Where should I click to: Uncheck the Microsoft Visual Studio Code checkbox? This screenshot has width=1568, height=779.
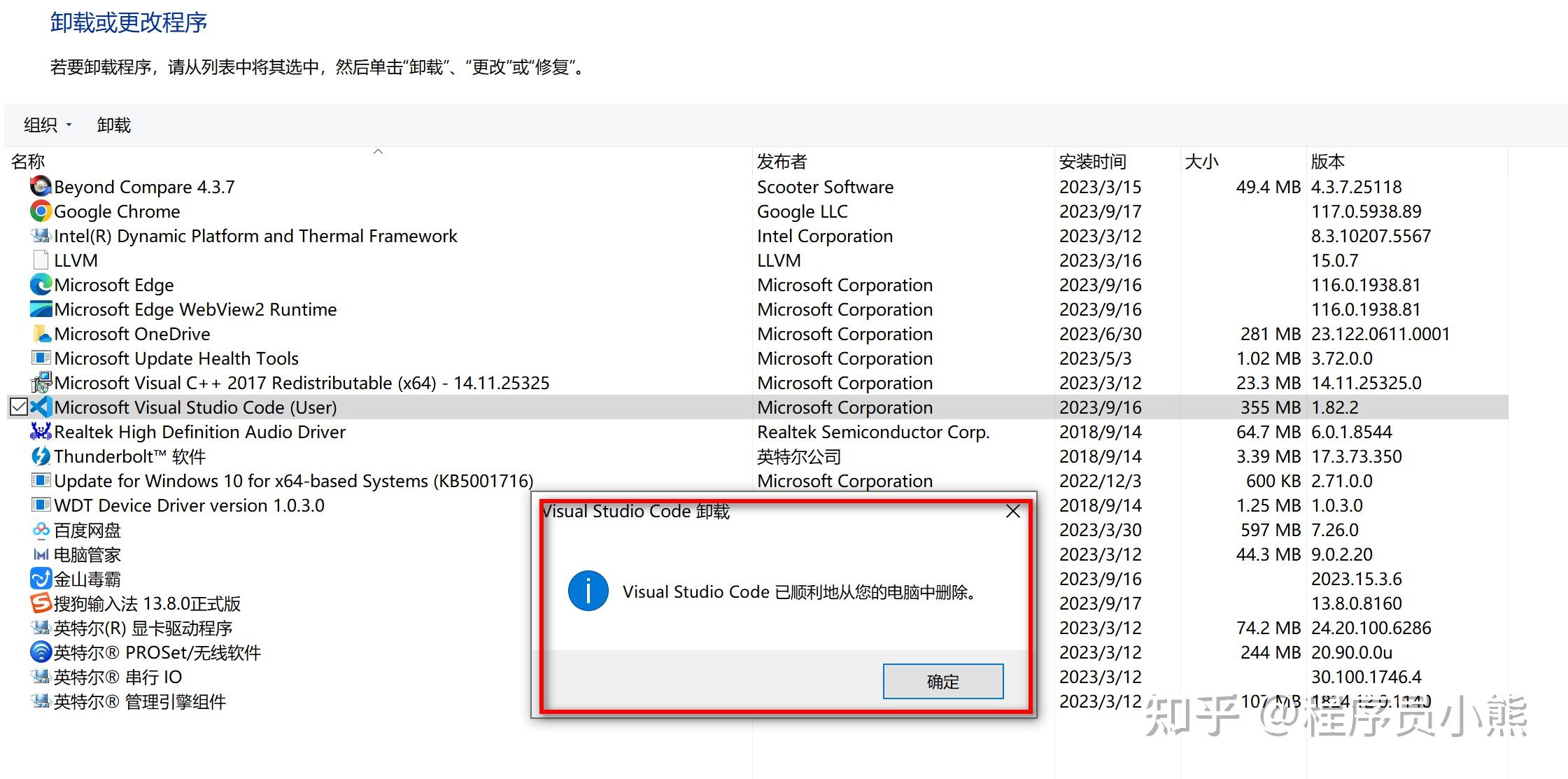pos(17,407)
